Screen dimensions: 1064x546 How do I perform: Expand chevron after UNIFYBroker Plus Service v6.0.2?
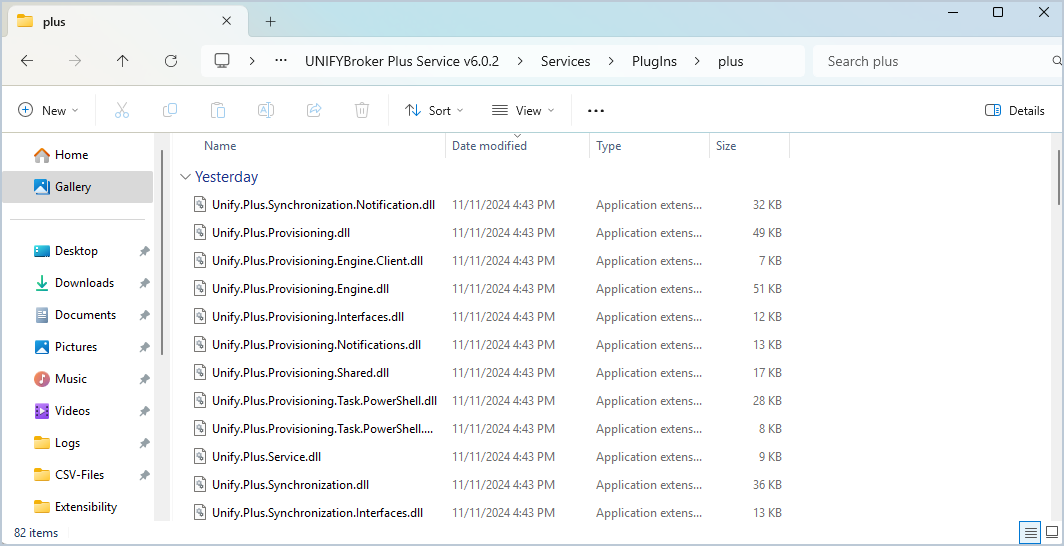520,61
